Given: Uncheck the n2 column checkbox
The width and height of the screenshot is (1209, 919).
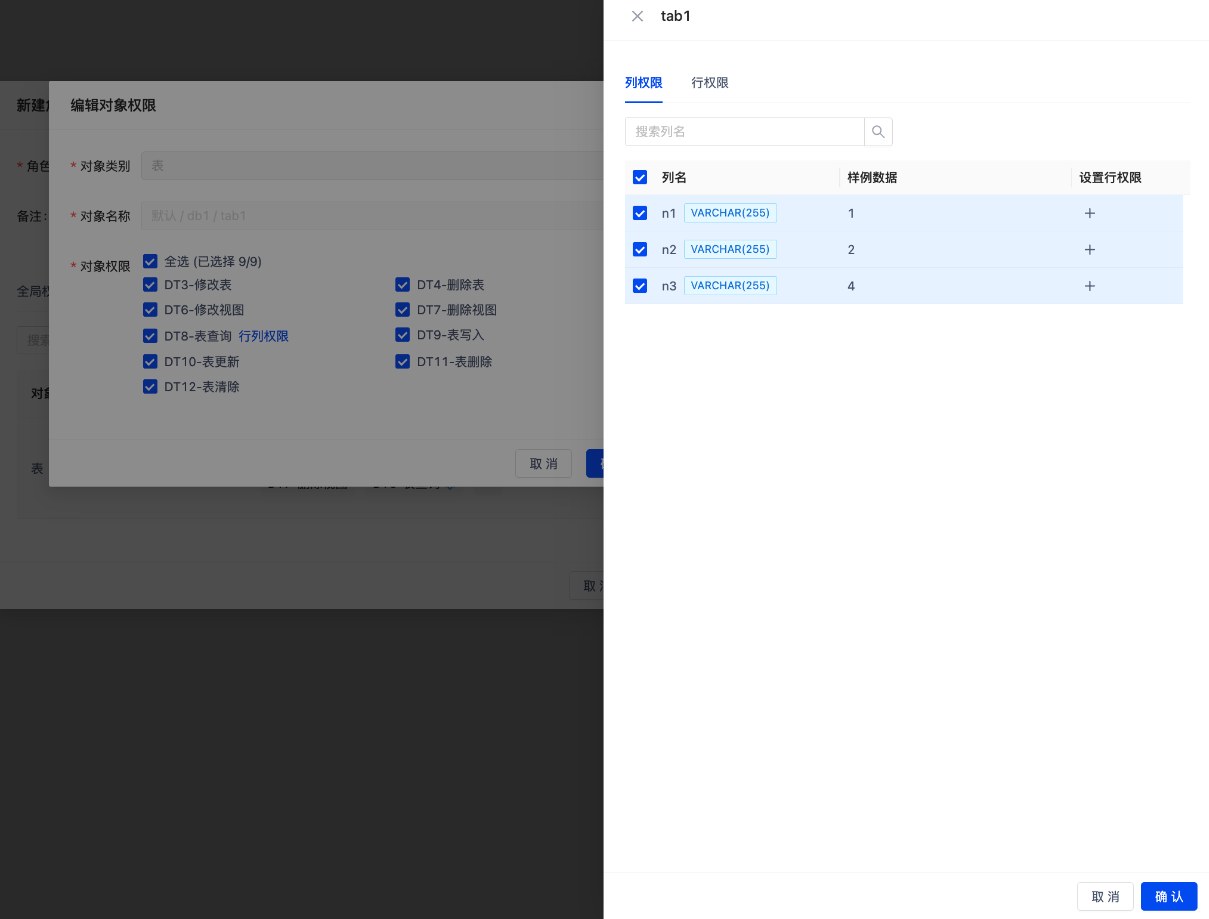Looking at the screenshot, I should [640, 249].
